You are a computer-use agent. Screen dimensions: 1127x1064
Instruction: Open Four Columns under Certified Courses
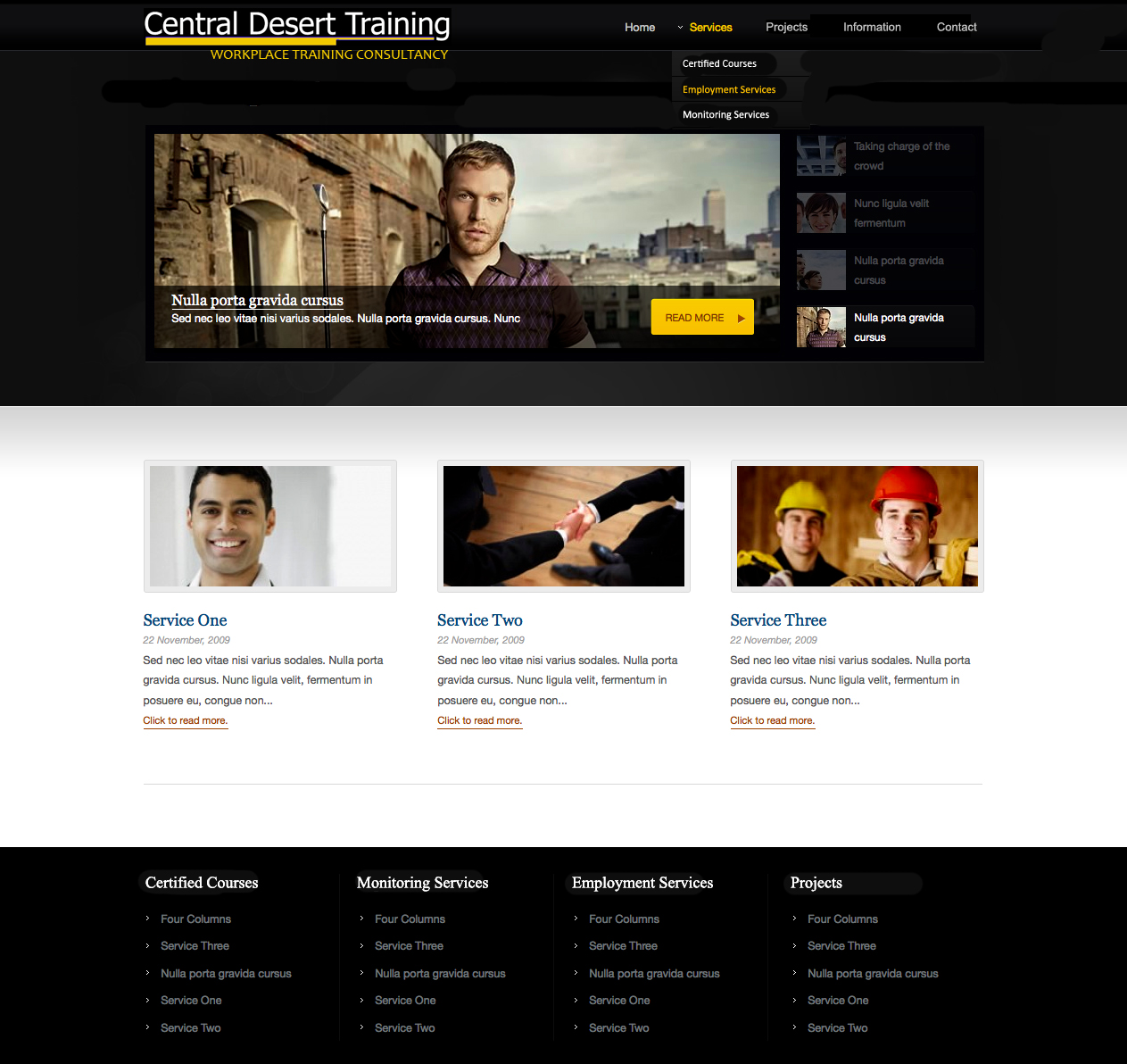coord(195,919)
